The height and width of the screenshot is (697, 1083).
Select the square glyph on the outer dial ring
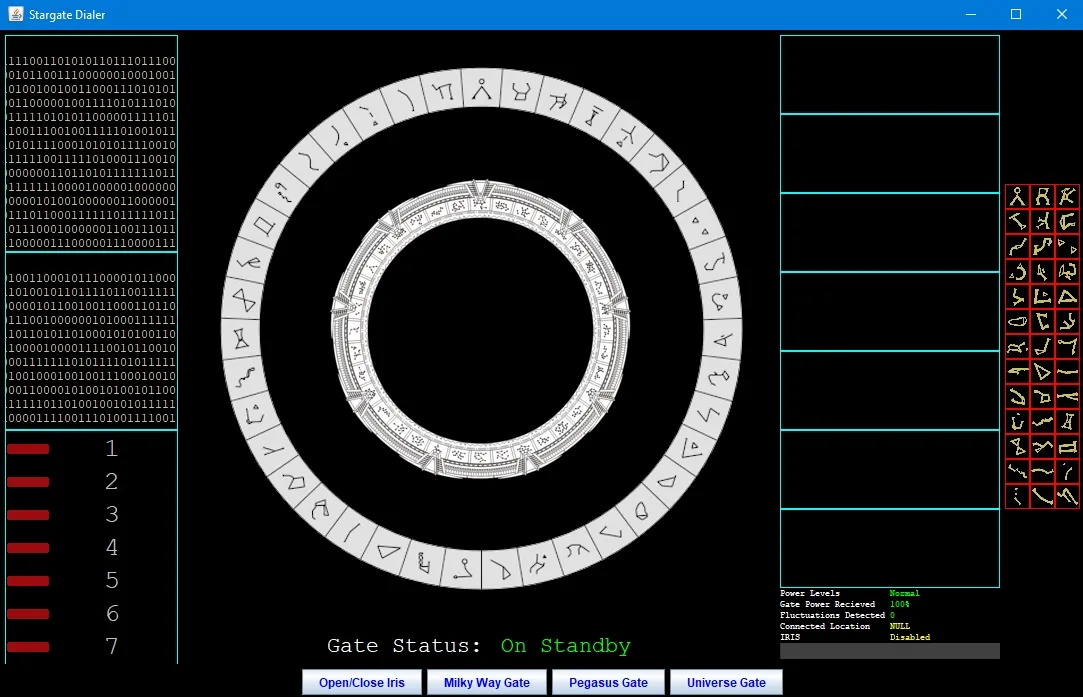265,226
